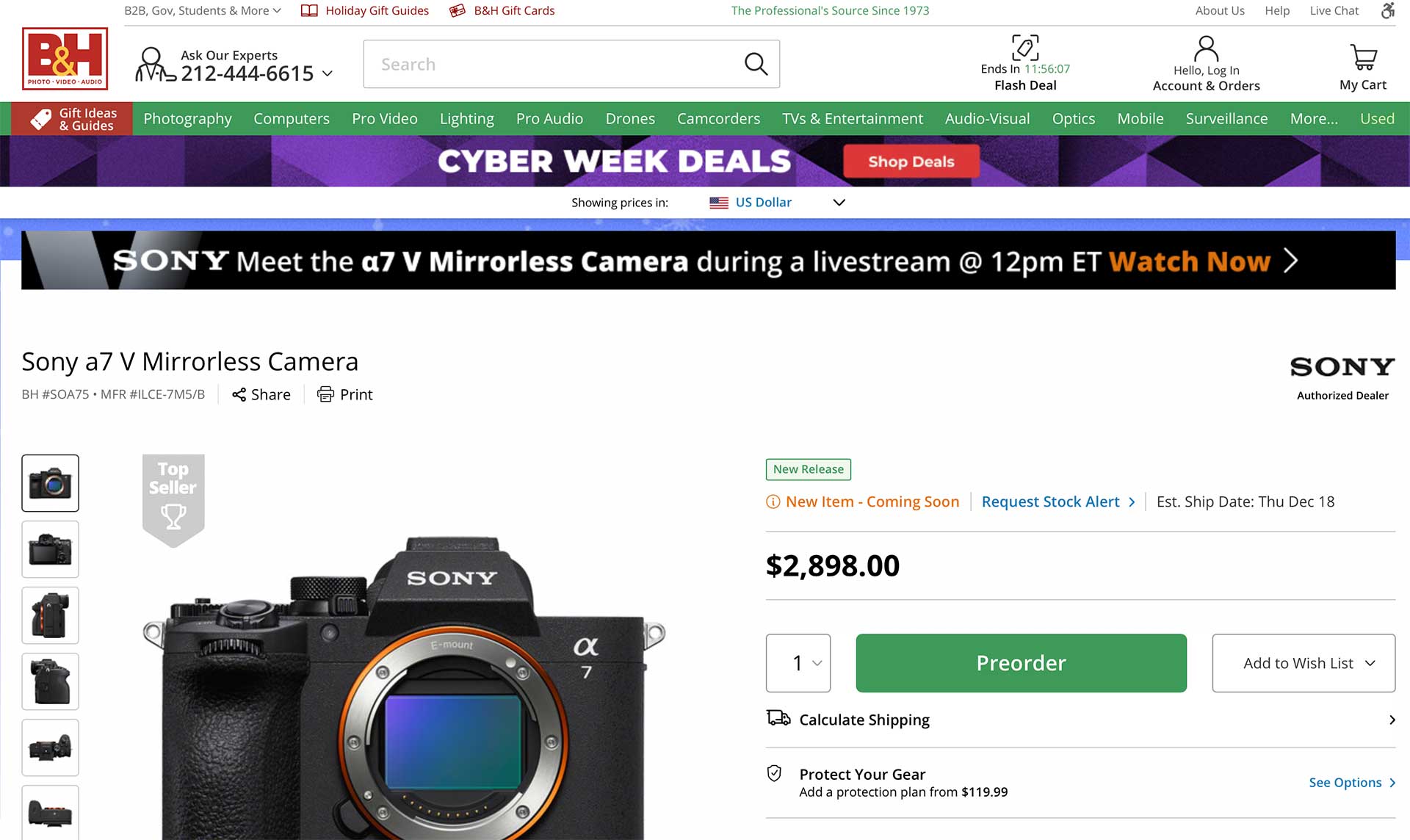Open the US Dollar currency dropdown
Viewport: 1410px width, 840px height.
(777, 203)
